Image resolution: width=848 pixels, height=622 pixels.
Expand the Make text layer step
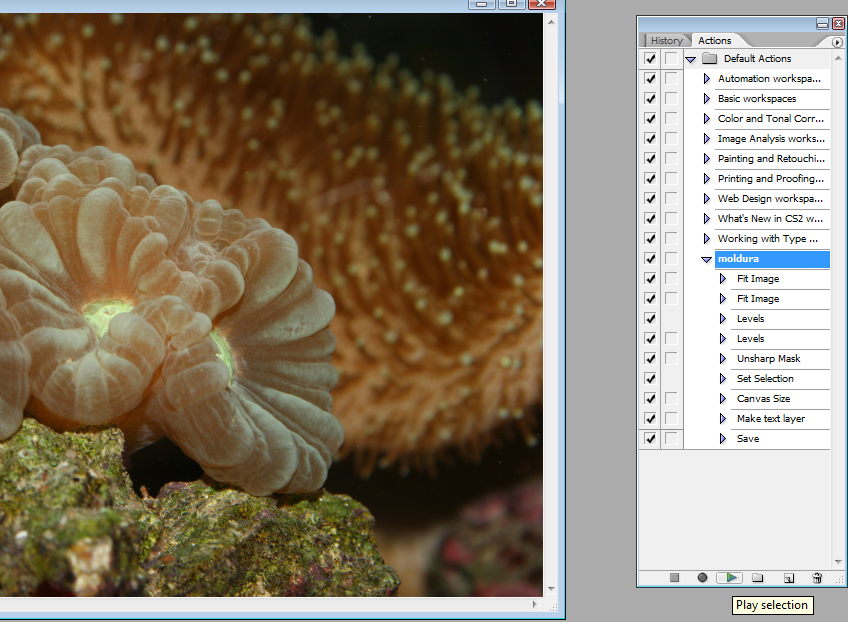723,419
